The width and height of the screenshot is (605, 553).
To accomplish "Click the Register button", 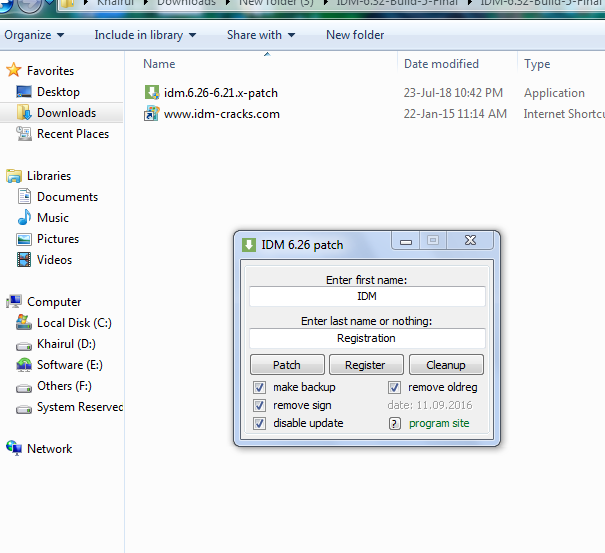I will pyautogui.click(x=366, y=365).
